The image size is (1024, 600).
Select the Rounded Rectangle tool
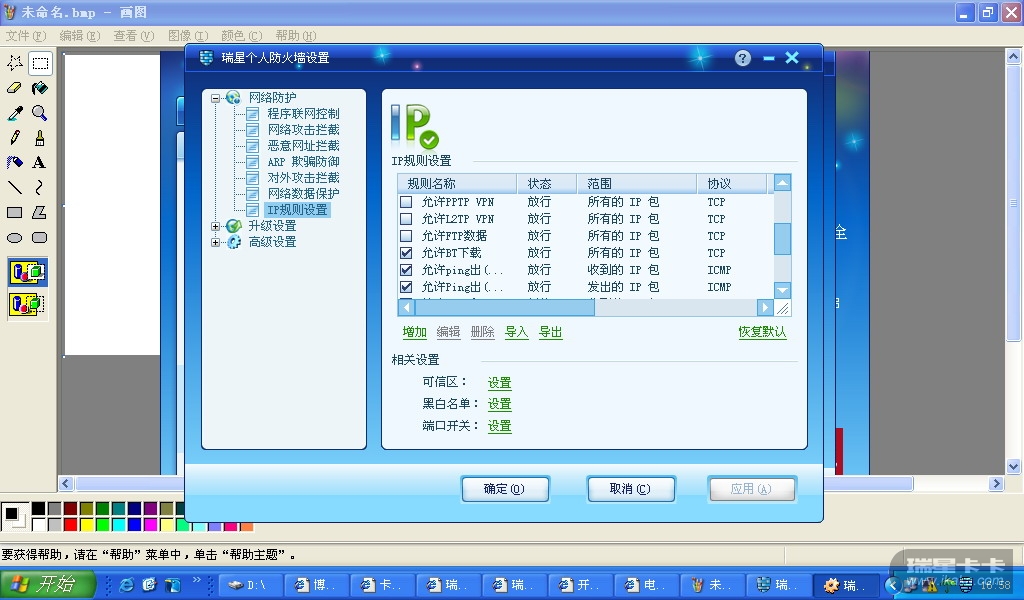click(x=40, y=238)
